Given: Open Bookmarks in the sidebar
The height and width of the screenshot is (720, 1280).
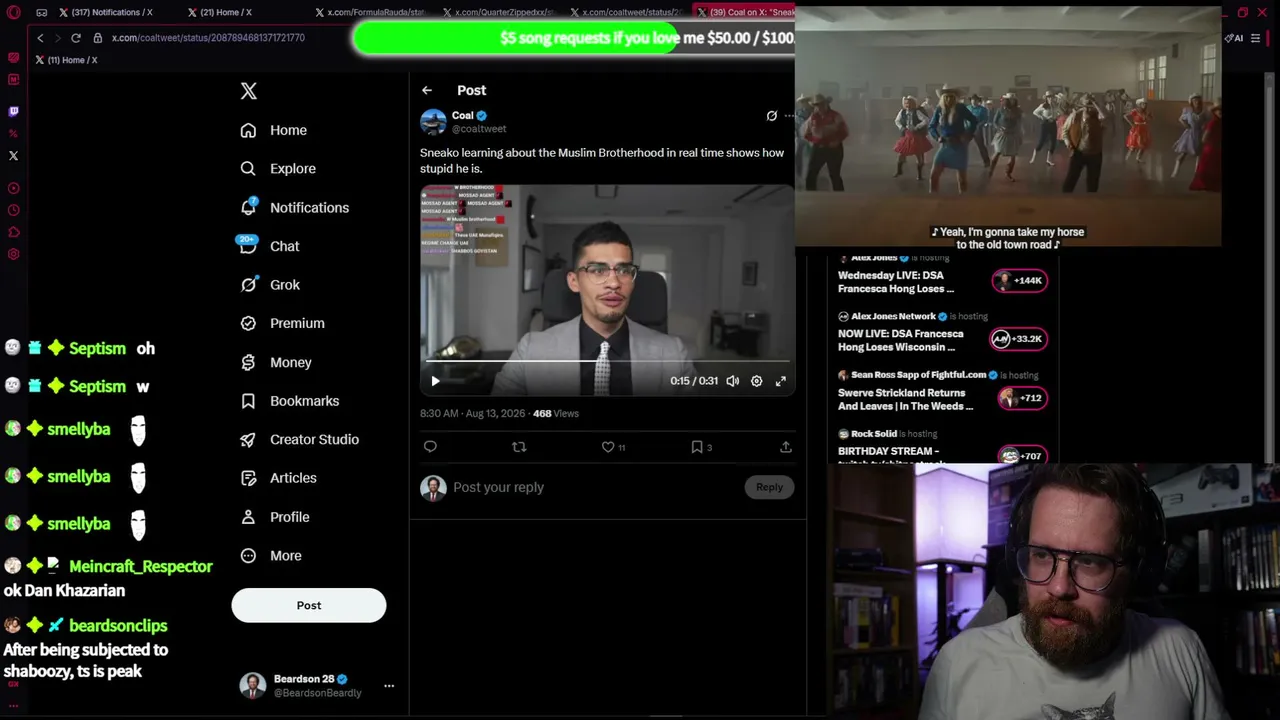Looking at the screenshot, I should click(x=290, y=401).
